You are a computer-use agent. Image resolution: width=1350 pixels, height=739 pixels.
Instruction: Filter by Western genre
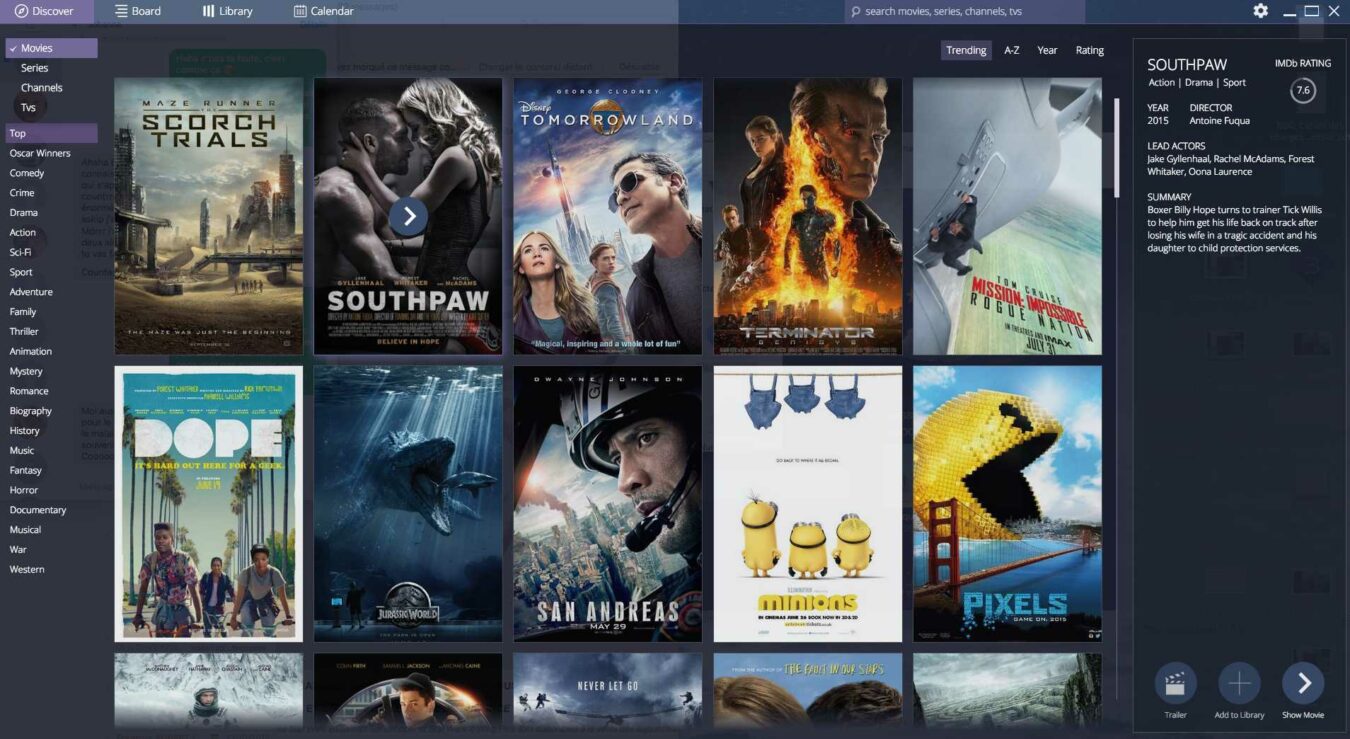(27, 569)
